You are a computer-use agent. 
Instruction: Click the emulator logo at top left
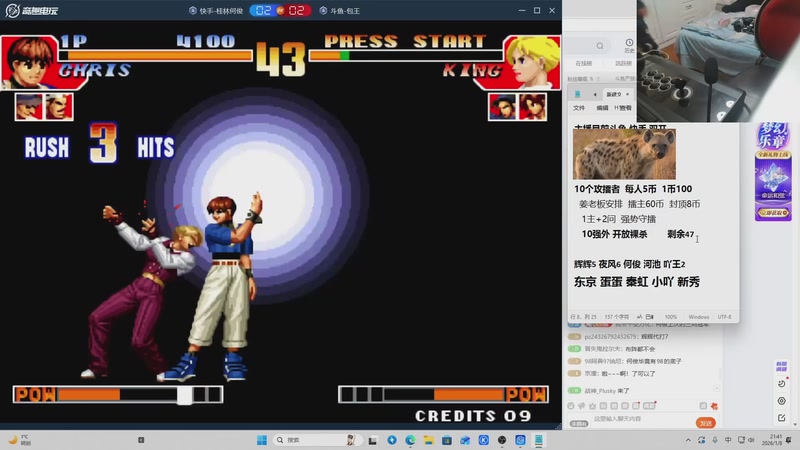(32, 10)
